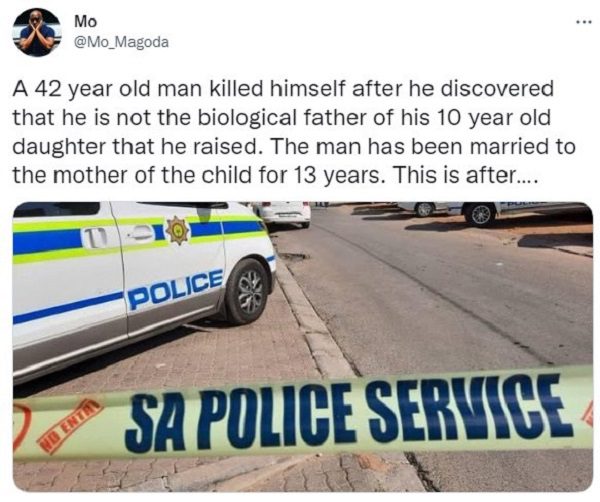Click the police van's side window
This screenshot has width=600, height=502.
tap(55, 209)
